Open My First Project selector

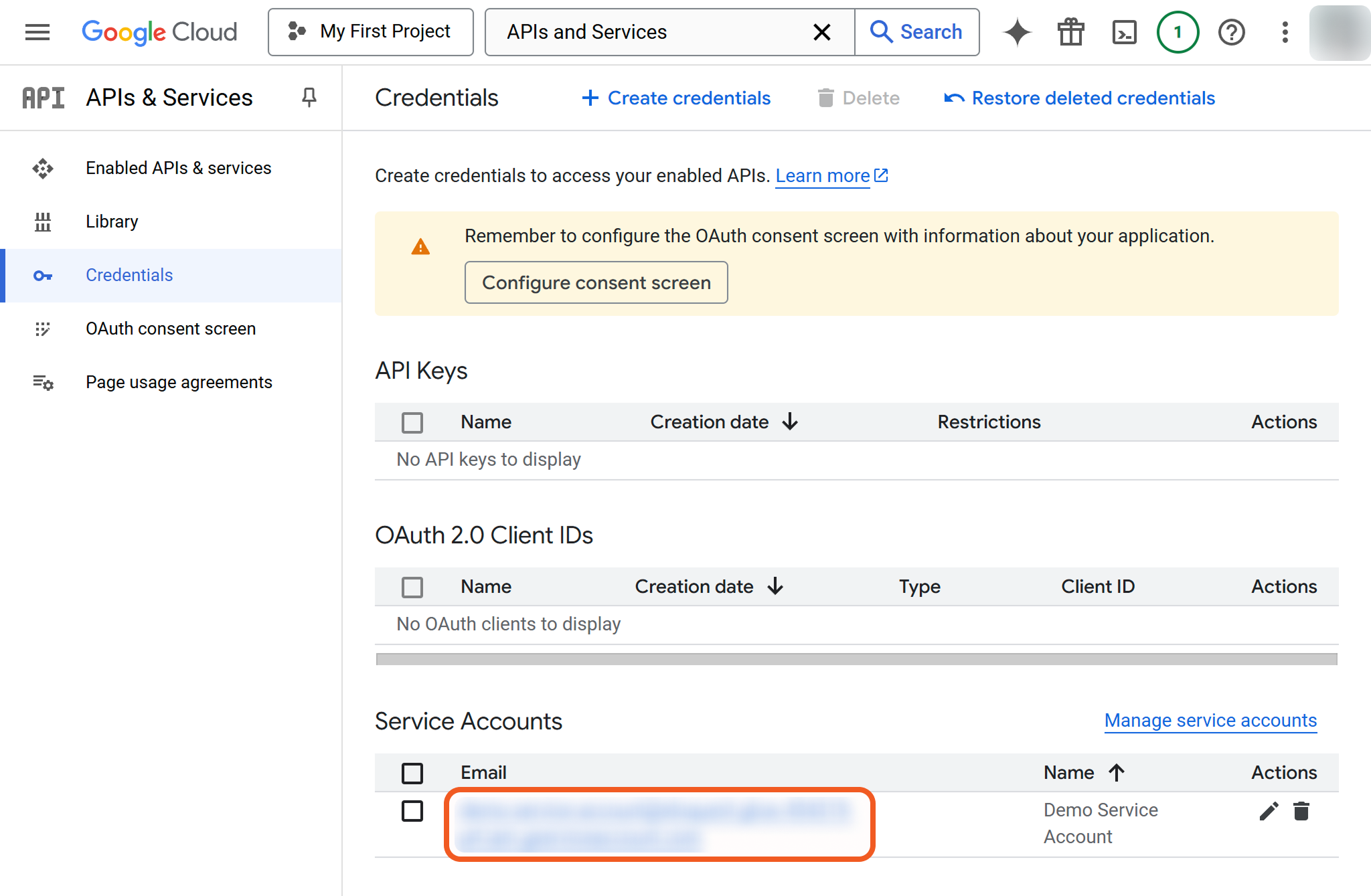370,31
